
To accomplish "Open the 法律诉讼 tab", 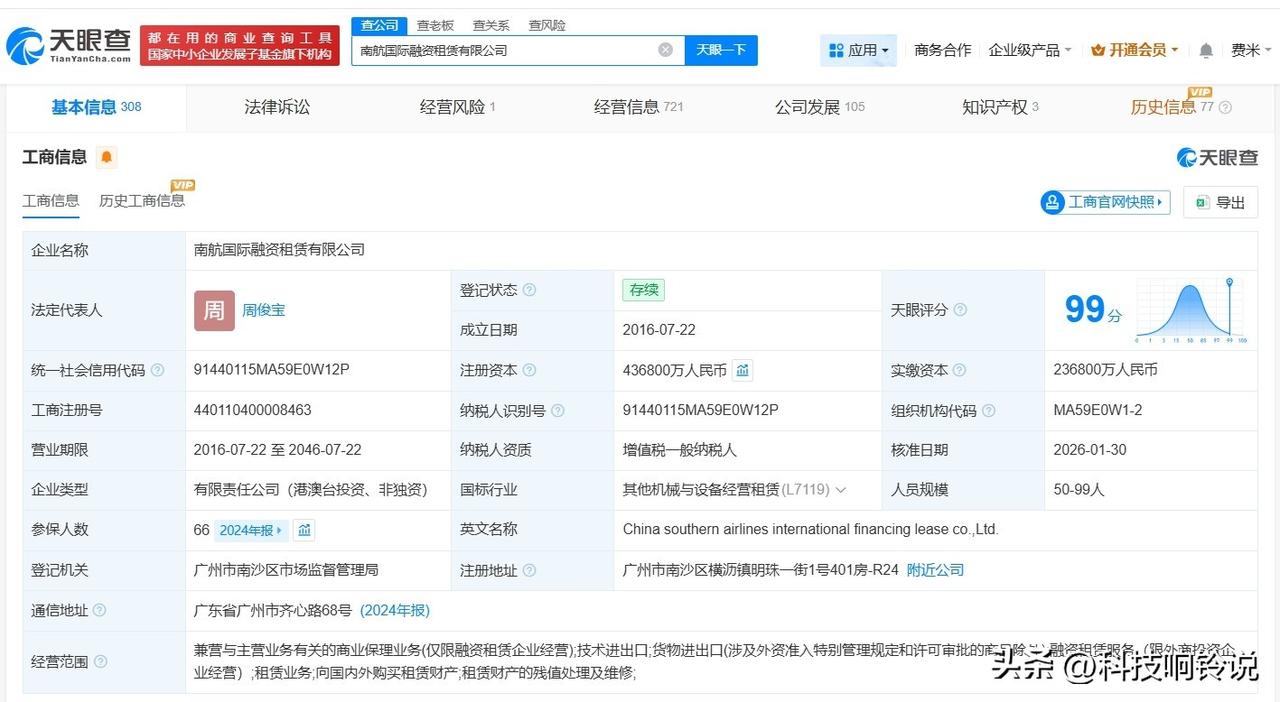I will point(277,107).
